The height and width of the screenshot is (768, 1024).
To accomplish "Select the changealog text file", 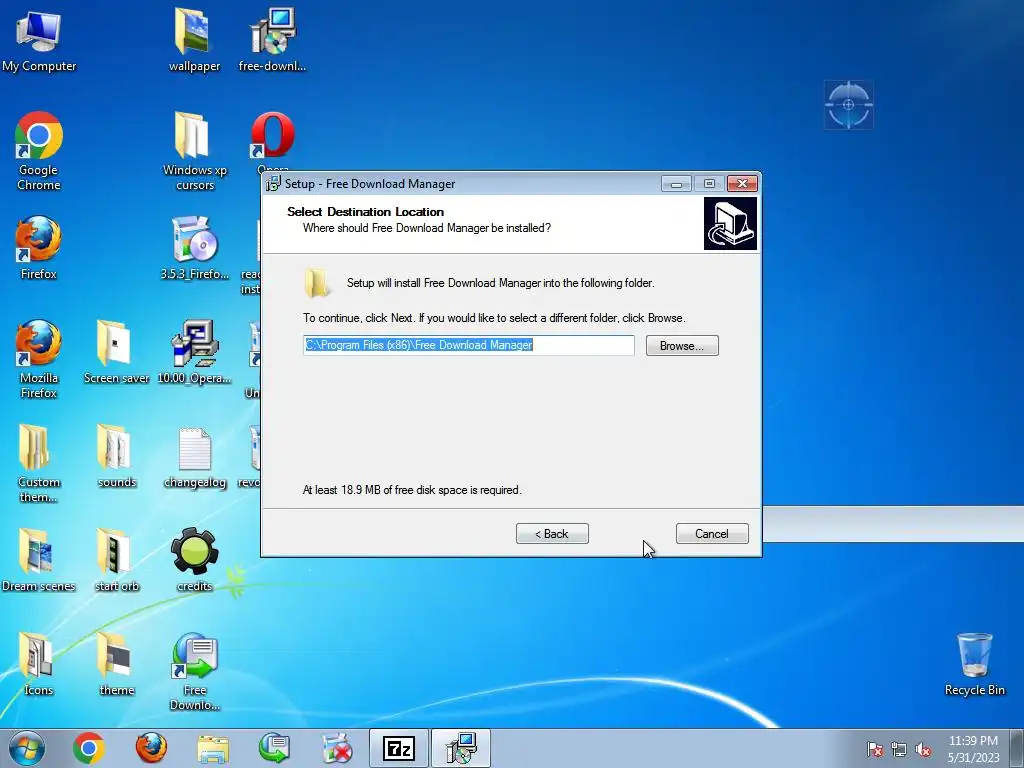I will coord(195,457).
